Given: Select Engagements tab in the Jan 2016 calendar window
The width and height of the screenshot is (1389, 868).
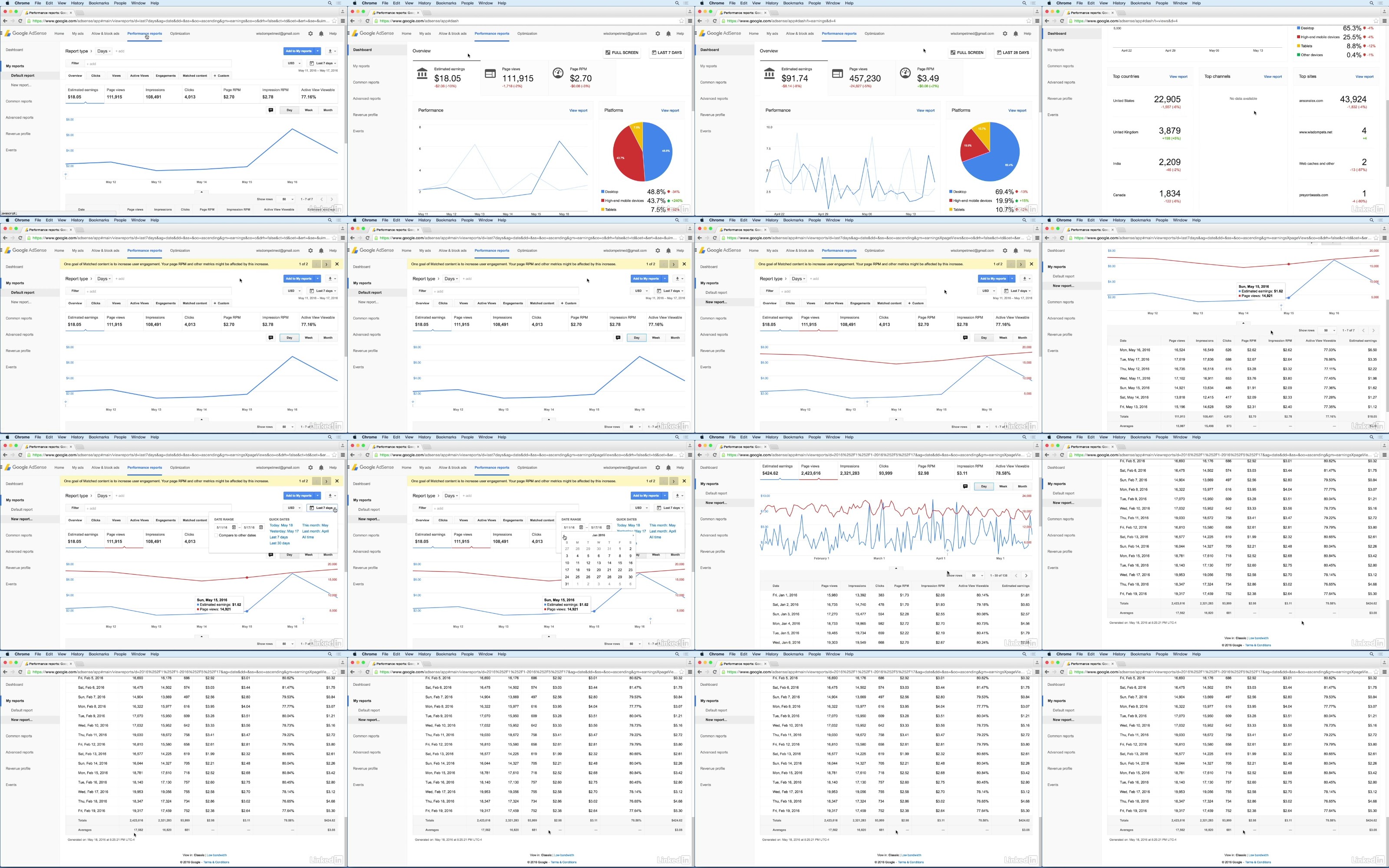Looking at the screenshot, I should 513,520.
